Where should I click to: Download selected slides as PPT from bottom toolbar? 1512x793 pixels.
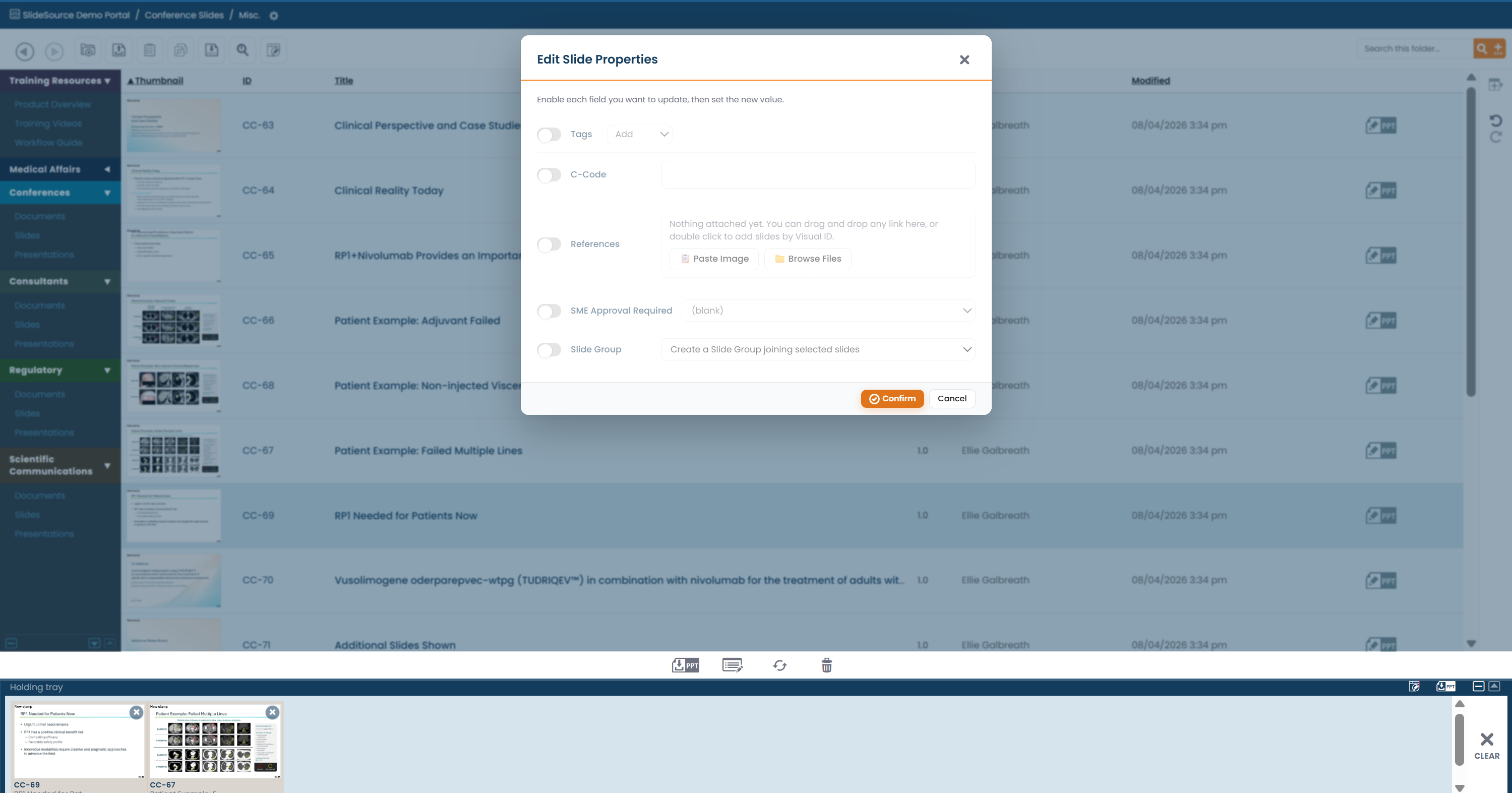(x=685, y=665)
